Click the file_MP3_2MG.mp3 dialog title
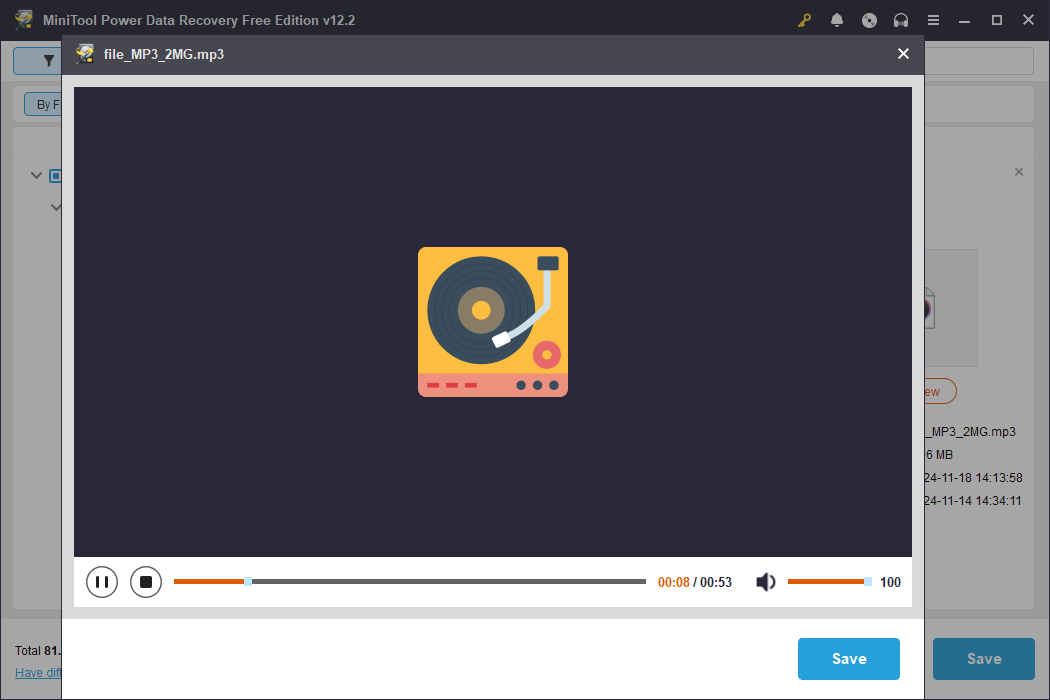 [x=164, y=54]
